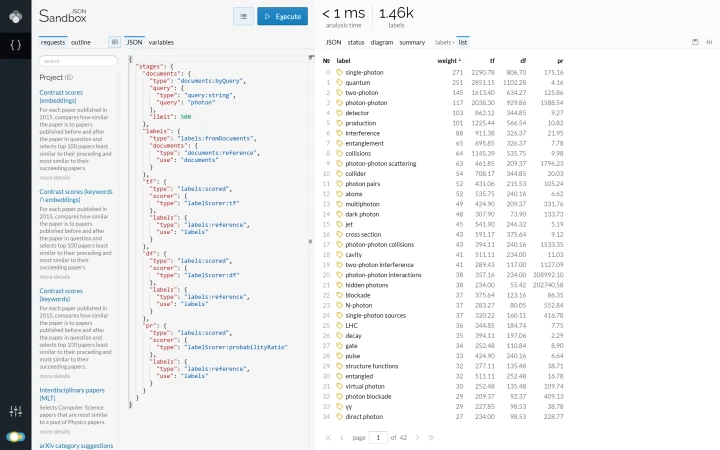Open the Contrast scores (keywords) request
The width and height of the screenshot is (720, 450).
(61, 295)
